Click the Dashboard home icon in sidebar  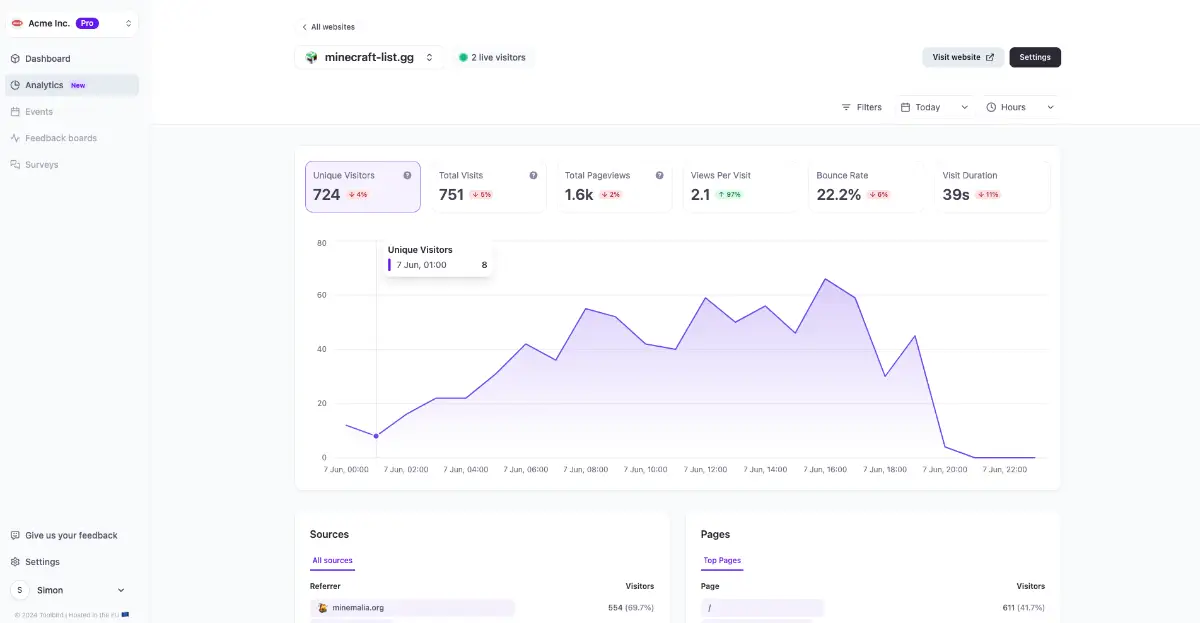pos(16,59)
